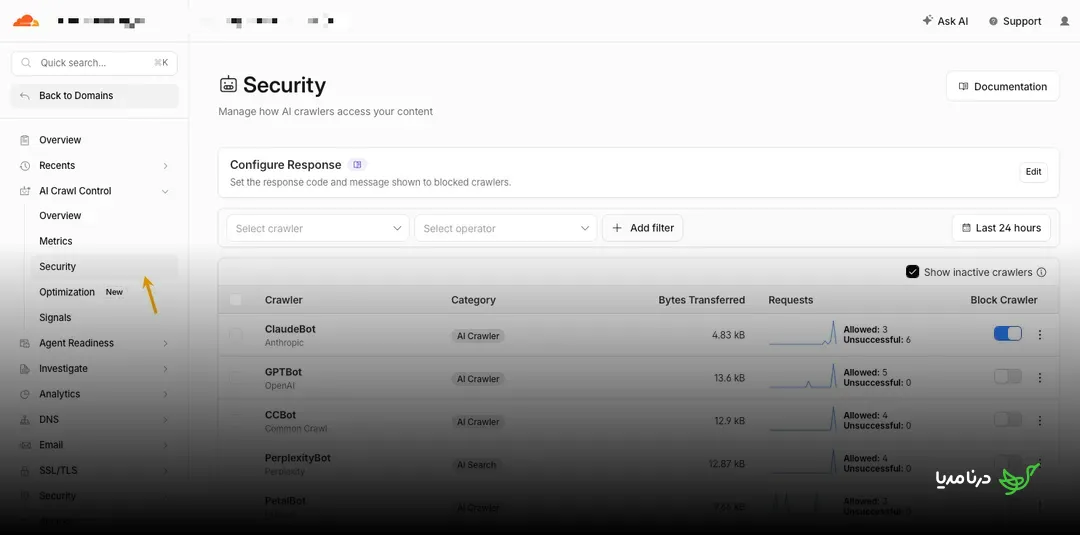Viewport: 1080px width, 535px height.
Task: Click the GPTBot requests sparkline chart
Action: pos(803,376)
